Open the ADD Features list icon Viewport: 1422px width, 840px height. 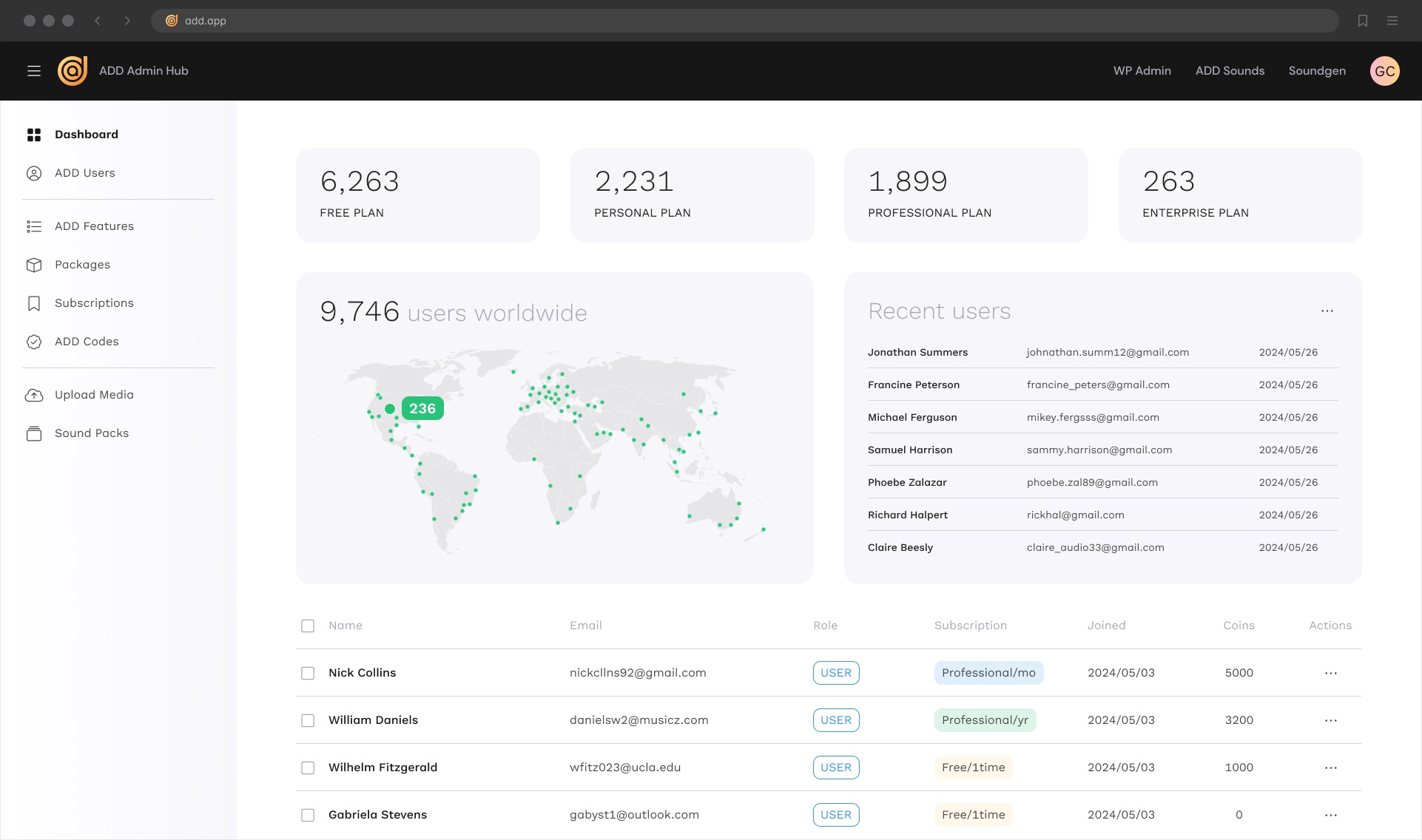[34, 226]
